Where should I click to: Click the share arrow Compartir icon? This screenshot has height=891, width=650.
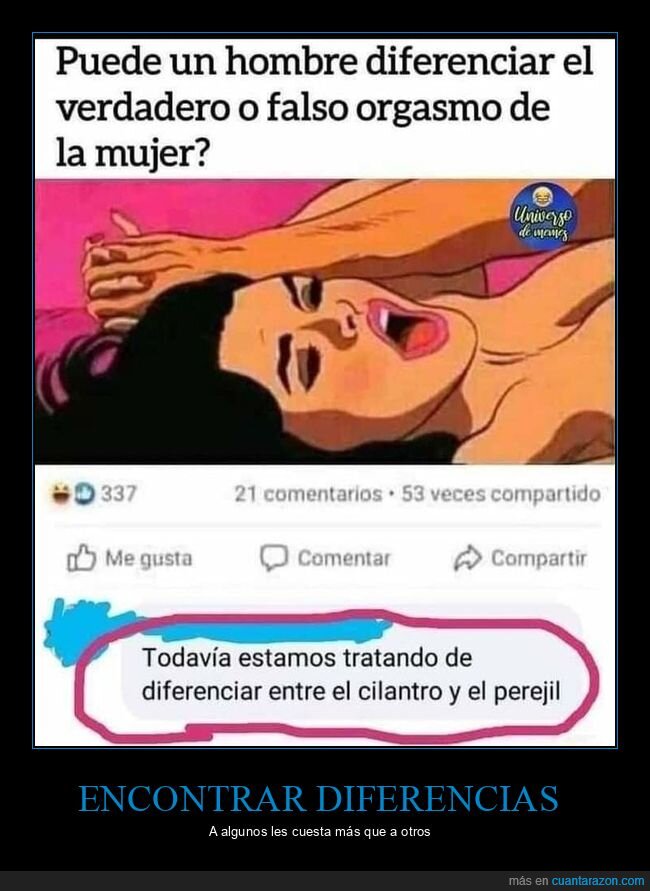pos(468,558)
